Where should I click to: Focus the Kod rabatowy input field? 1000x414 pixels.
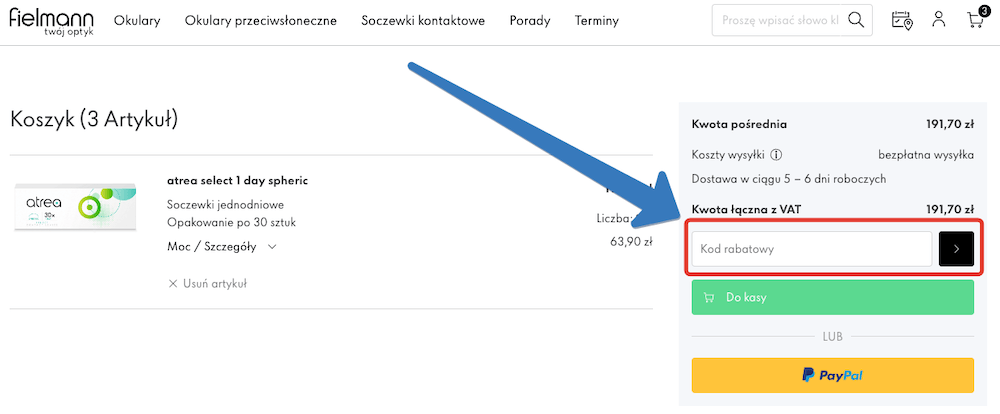[811, 249]
